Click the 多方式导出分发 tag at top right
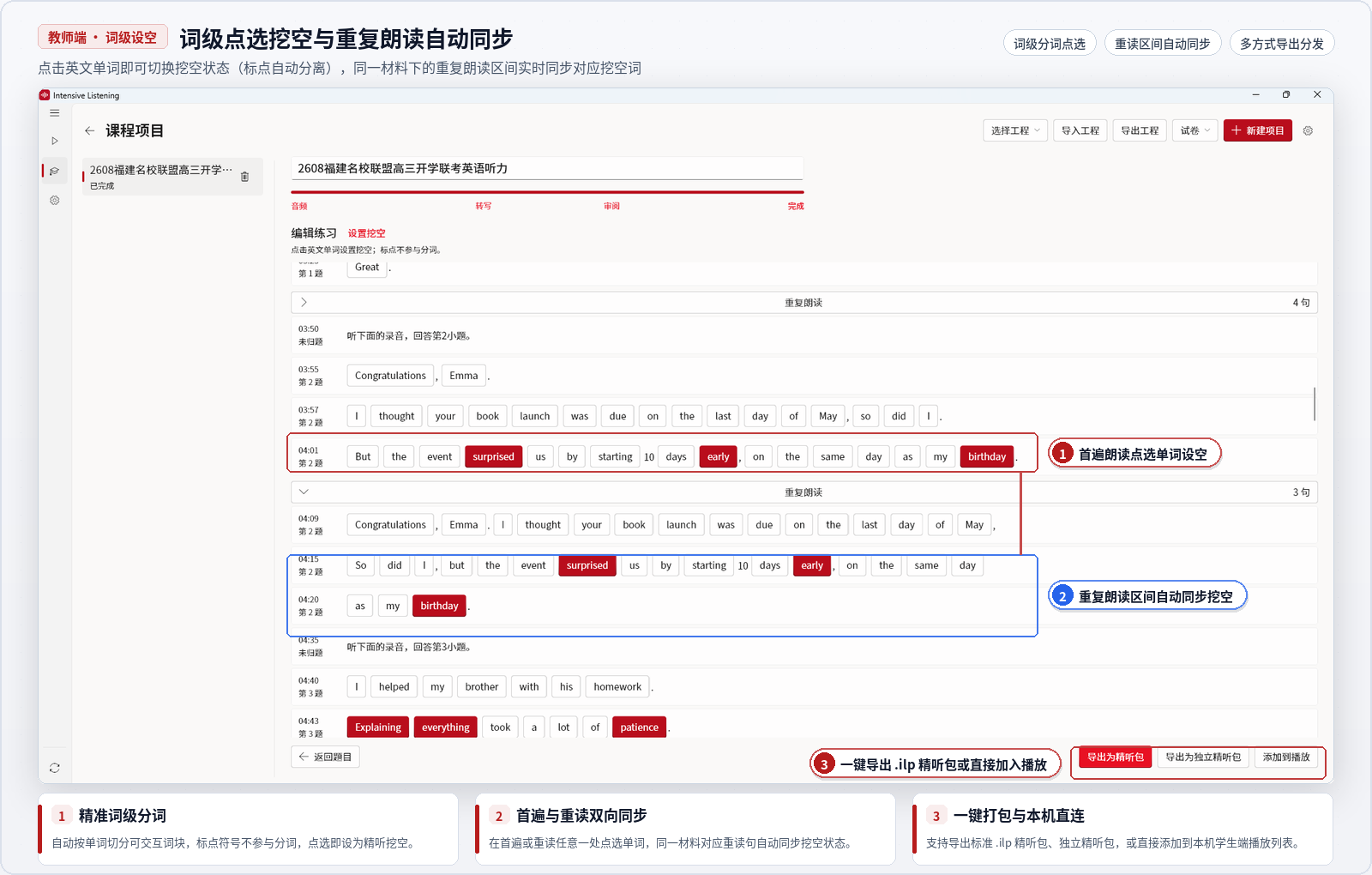This screenshot has height=875, width=1372. pyautogui.click(x=1282, y=44)
